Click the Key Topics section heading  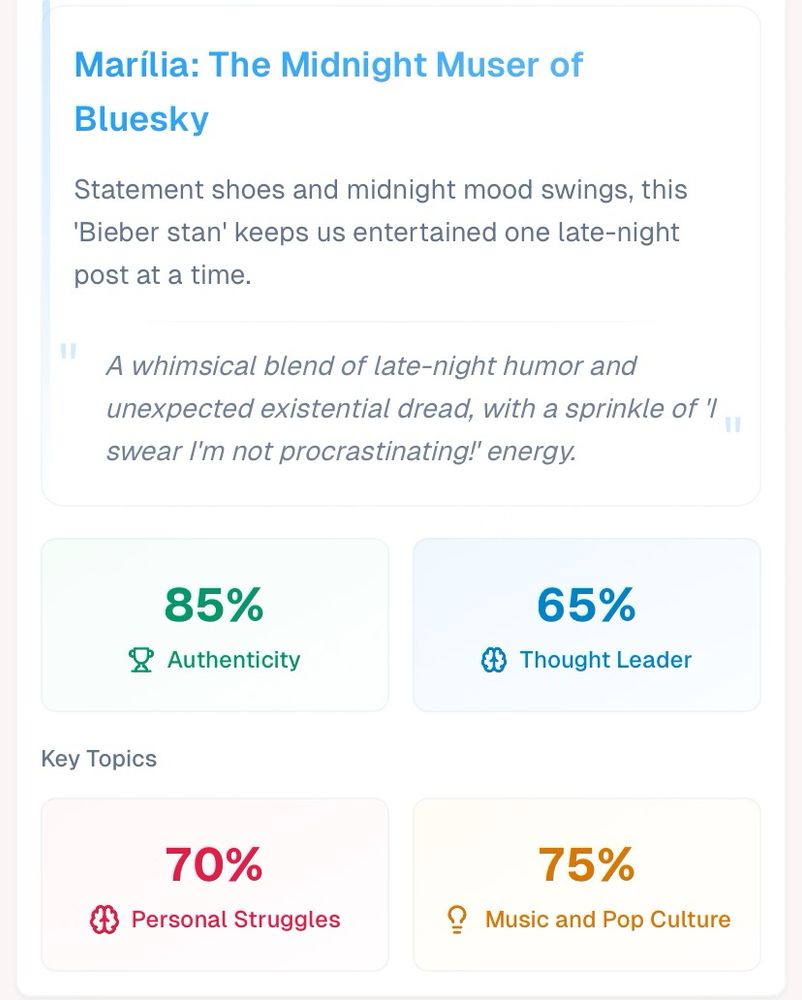click(x=99, y=759)
